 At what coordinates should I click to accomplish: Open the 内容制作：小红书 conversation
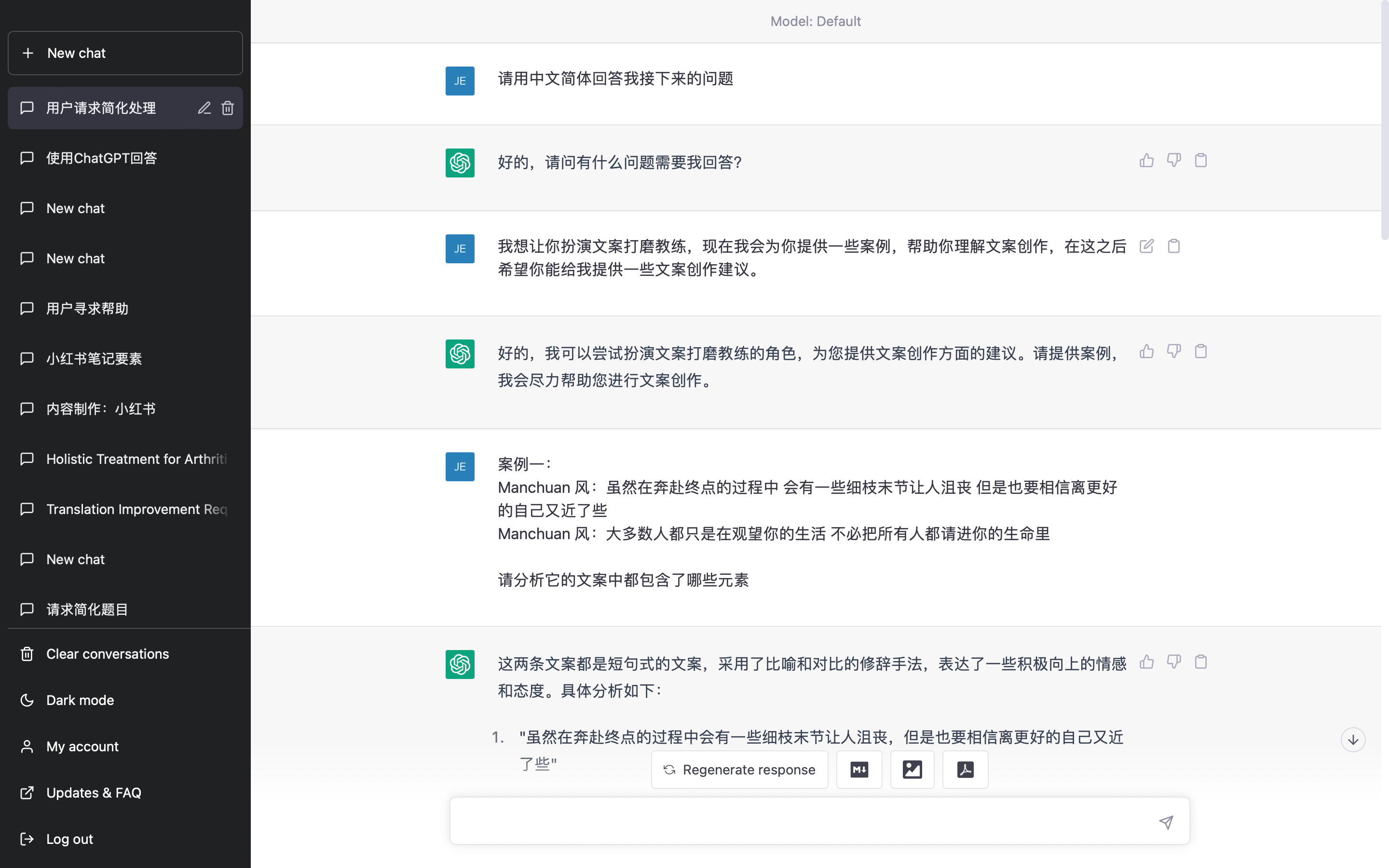pos(125,409)
